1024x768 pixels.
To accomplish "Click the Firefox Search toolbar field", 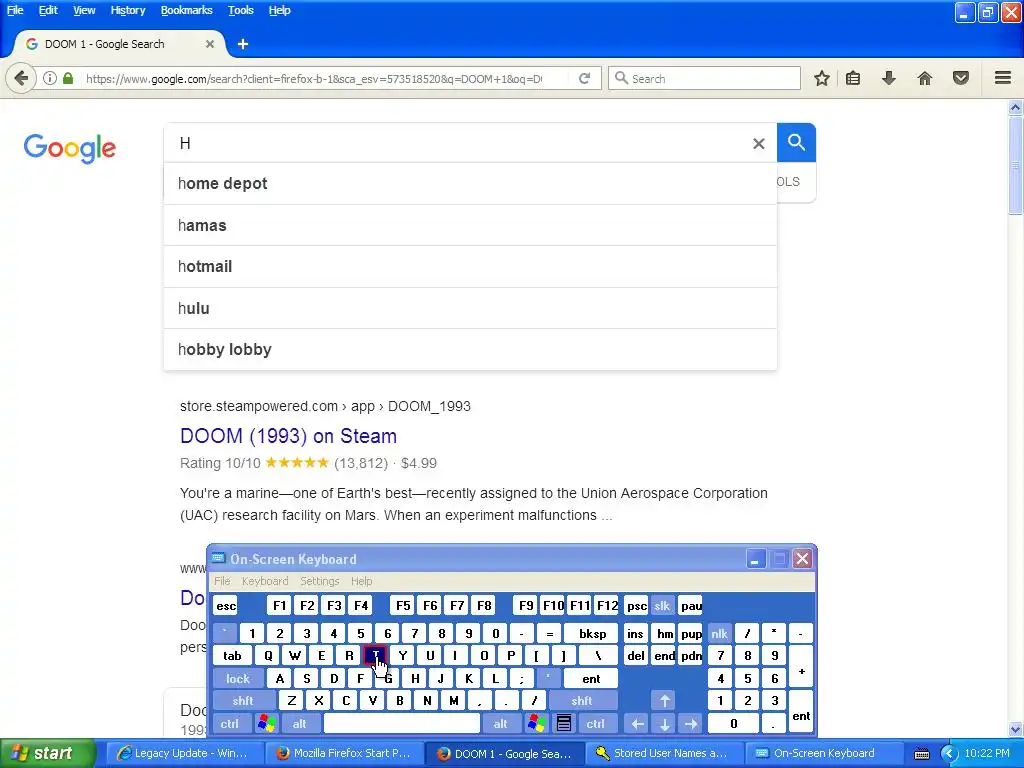I will (x=705, y=78).
